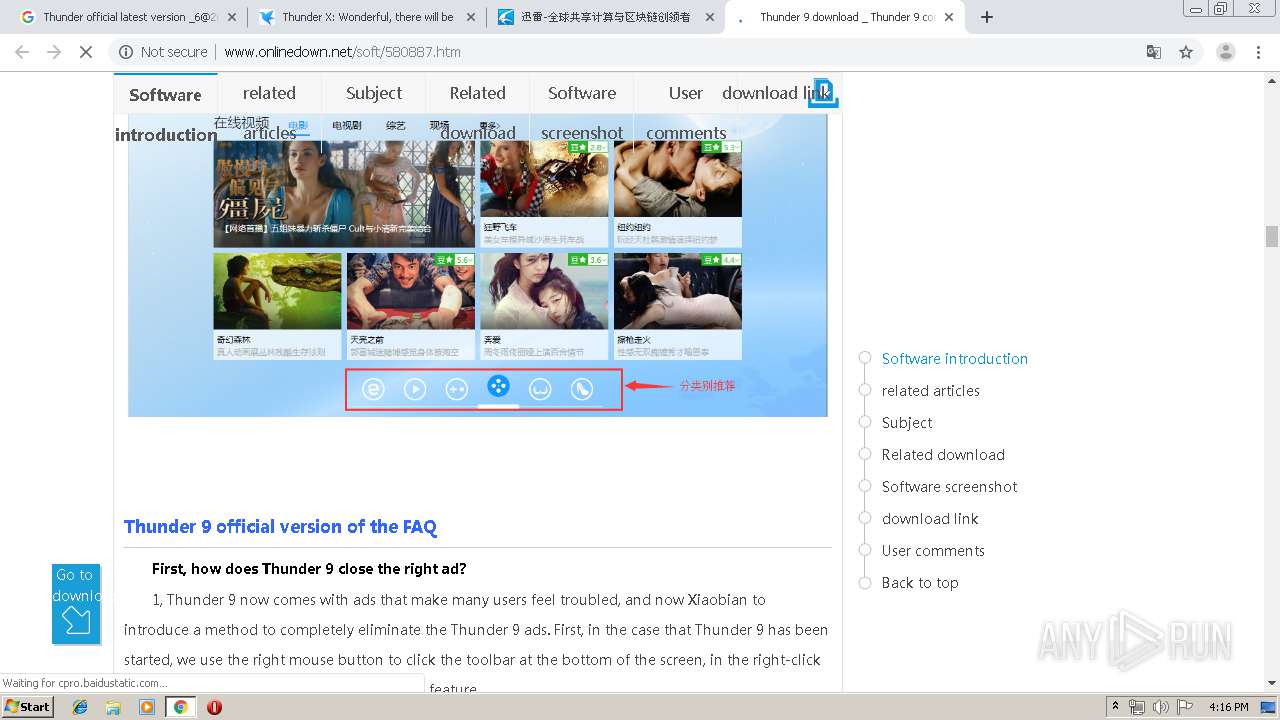
Task: View Not secure site information
Action: (x=163, y=52)
